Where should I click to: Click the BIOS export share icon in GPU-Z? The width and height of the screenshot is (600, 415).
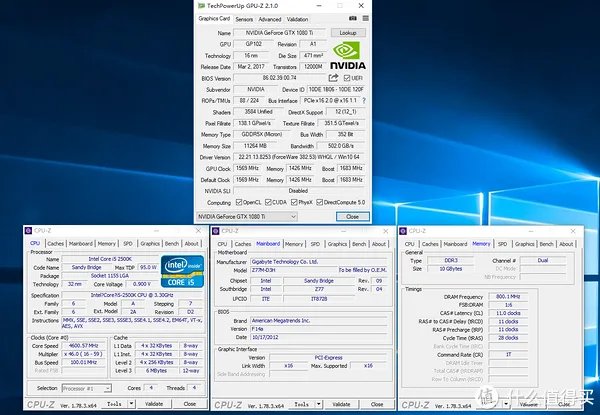(333, 78)
